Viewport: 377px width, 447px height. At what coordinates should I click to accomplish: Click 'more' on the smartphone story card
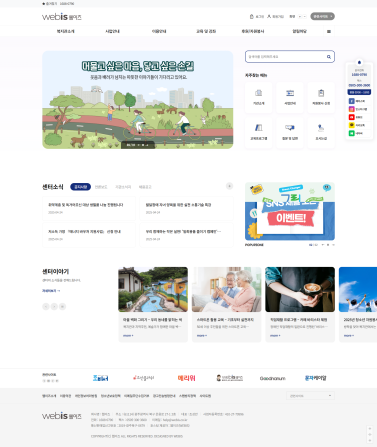click(x=202, y=335)
